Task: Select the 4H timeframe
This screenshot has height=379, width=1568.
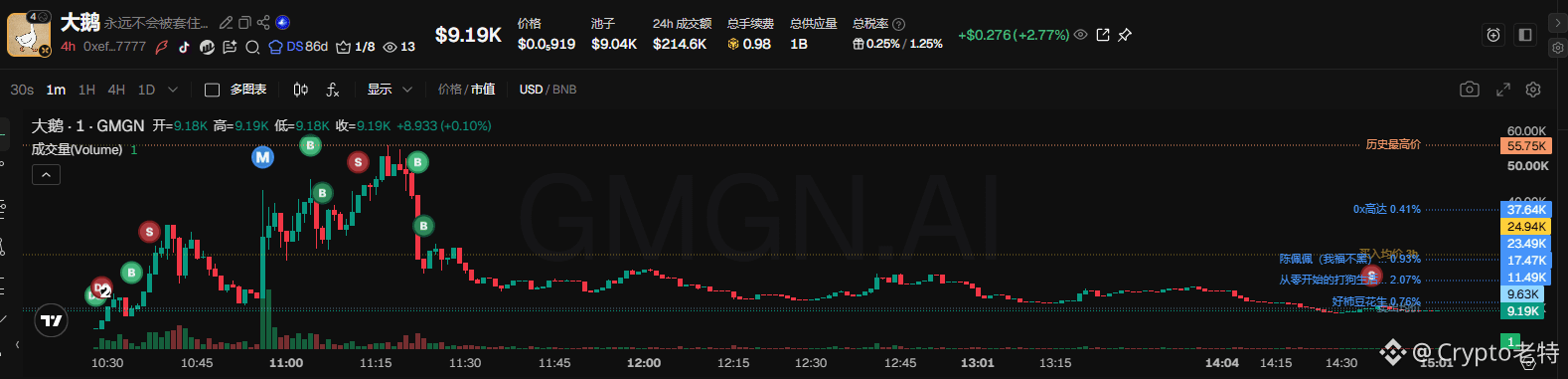Action: coord(116,90)
